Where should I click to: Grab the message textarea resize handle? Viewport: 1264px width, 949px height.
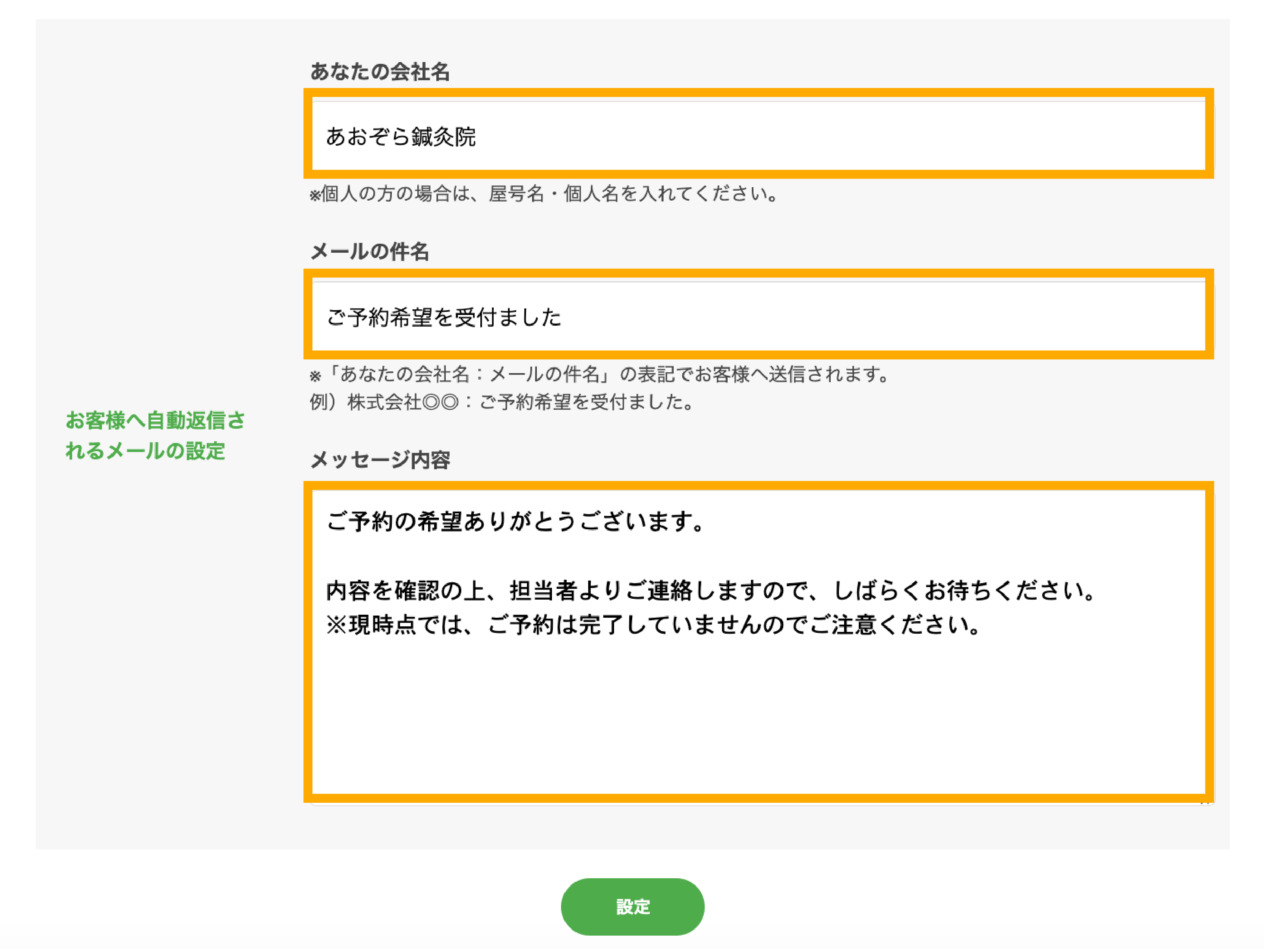click(1205, 799)
